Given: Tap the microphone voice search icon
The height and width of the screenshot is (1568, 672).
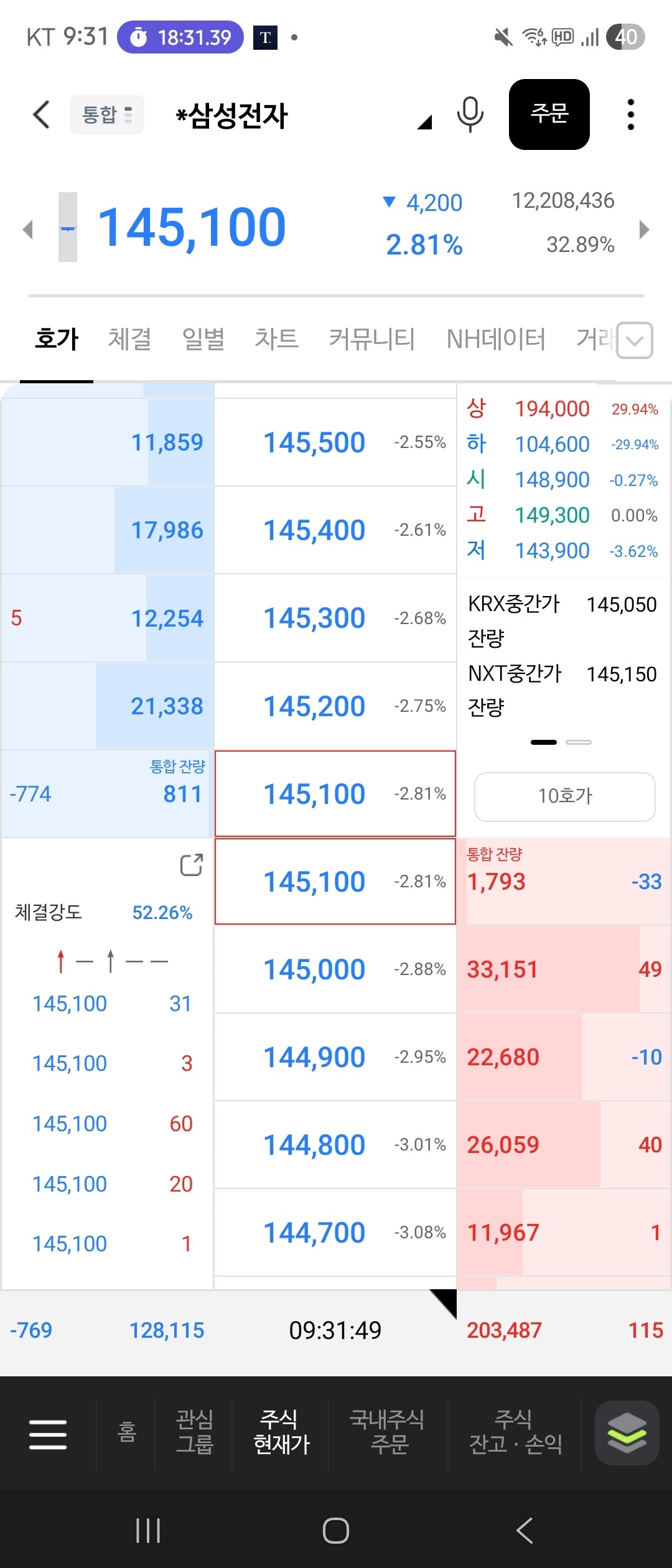Looking at the screenshot, I should coord(470,114).
